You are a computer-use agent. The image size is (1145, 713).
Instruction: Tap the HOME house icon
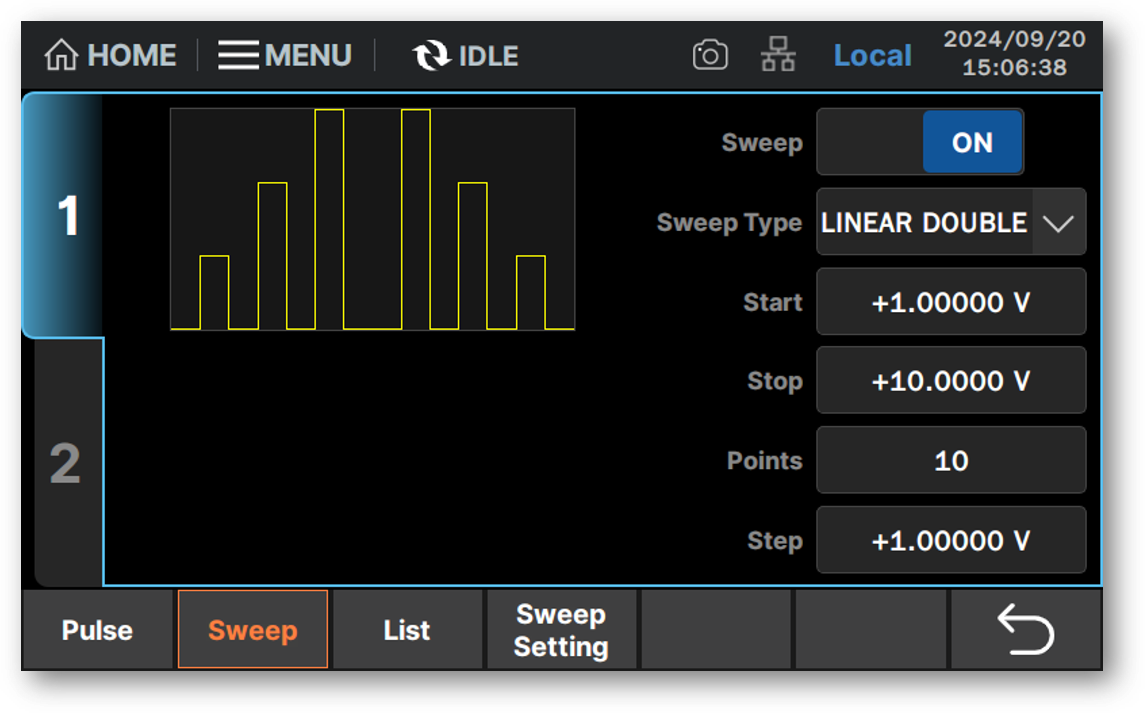pyautogui.click(x=61, y=56)
